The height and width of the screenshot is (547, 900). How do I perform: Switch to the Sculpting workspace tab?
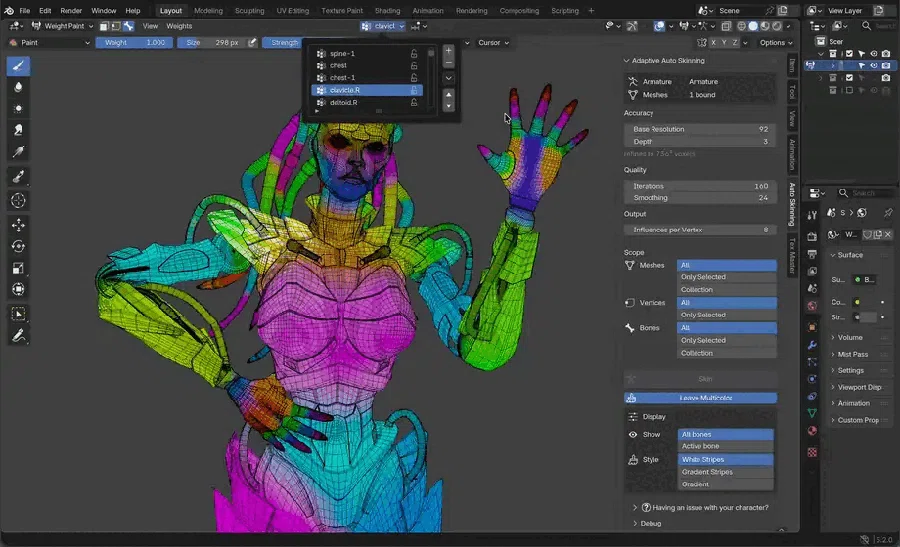tap(249, 10)
